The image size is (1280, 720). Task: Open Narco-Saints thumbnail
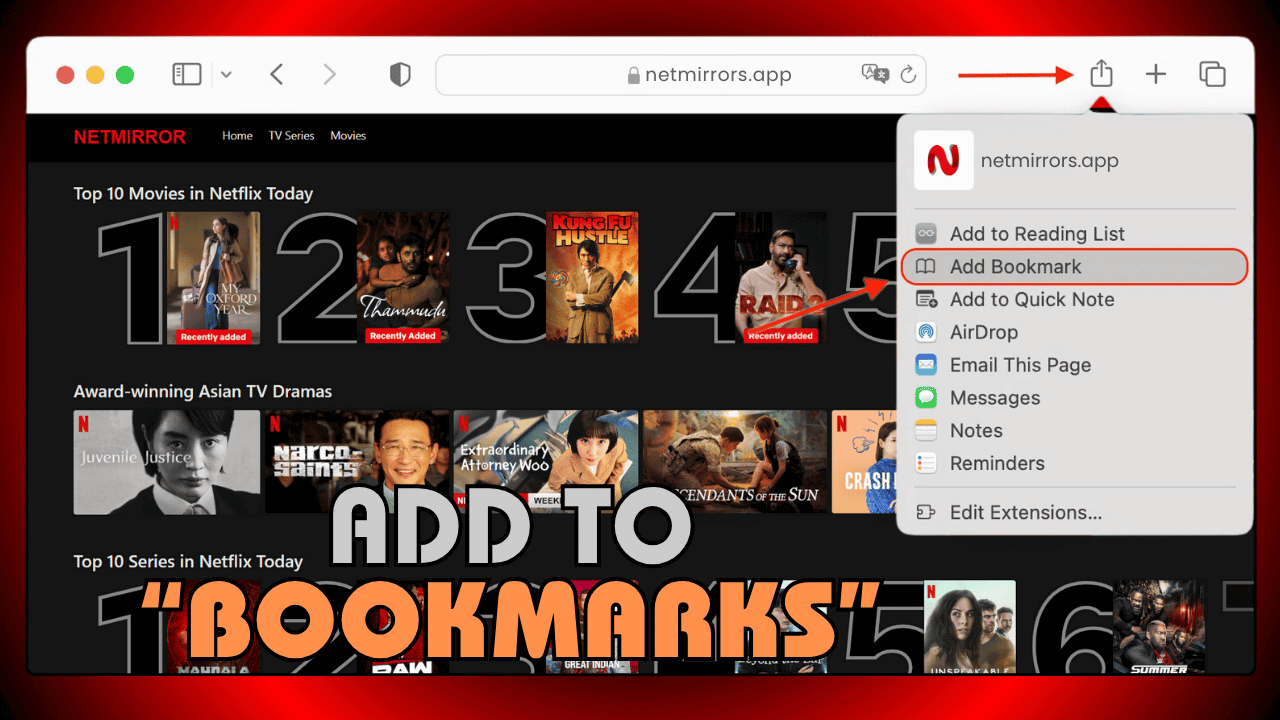357,462
